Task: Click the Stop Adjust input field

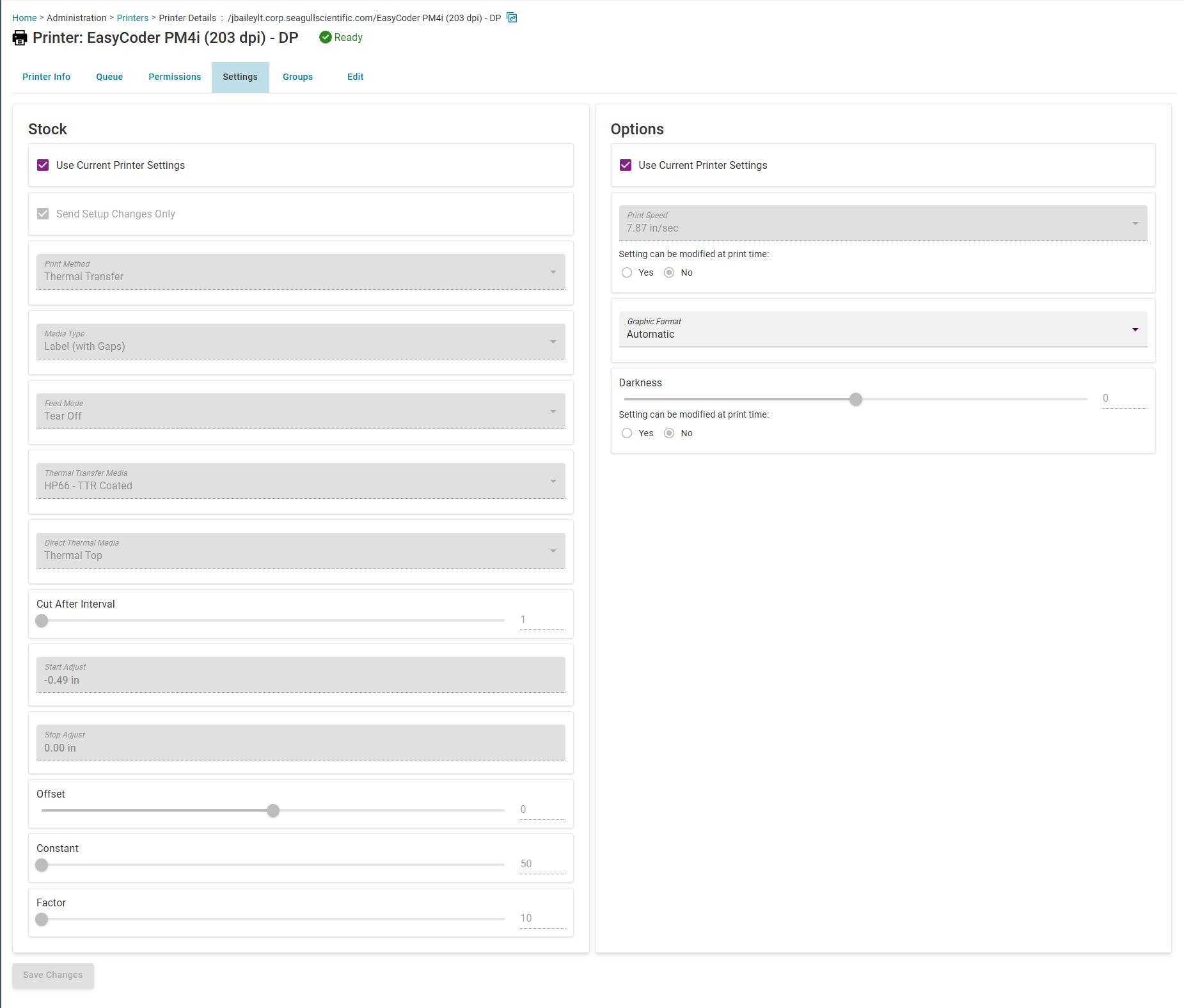Action: [x=301, y=743]
